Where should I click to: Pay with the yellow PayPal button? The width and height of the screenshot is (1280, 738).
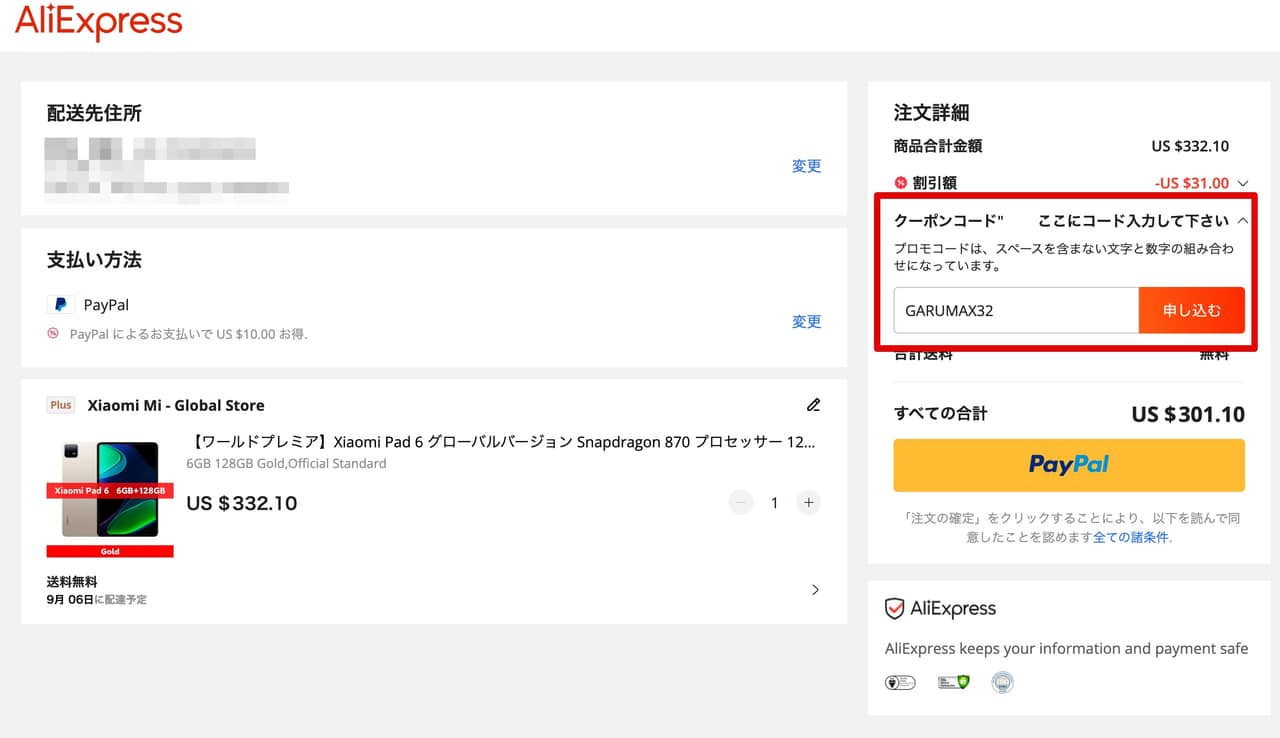pyautogui.click(x=1068, y=465)
